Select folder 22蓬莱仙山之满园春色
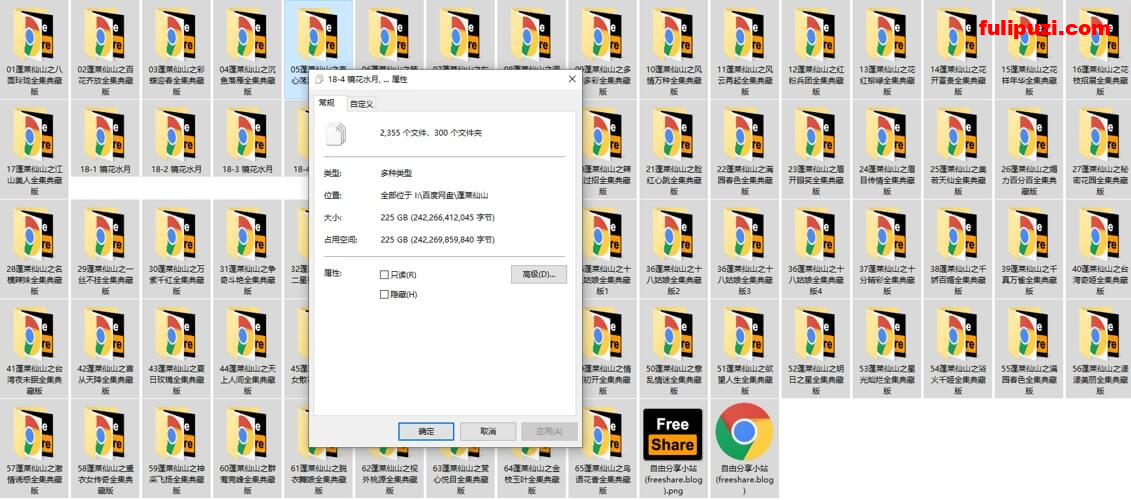This screenshot has width=1131, height=500. point(744,148)
